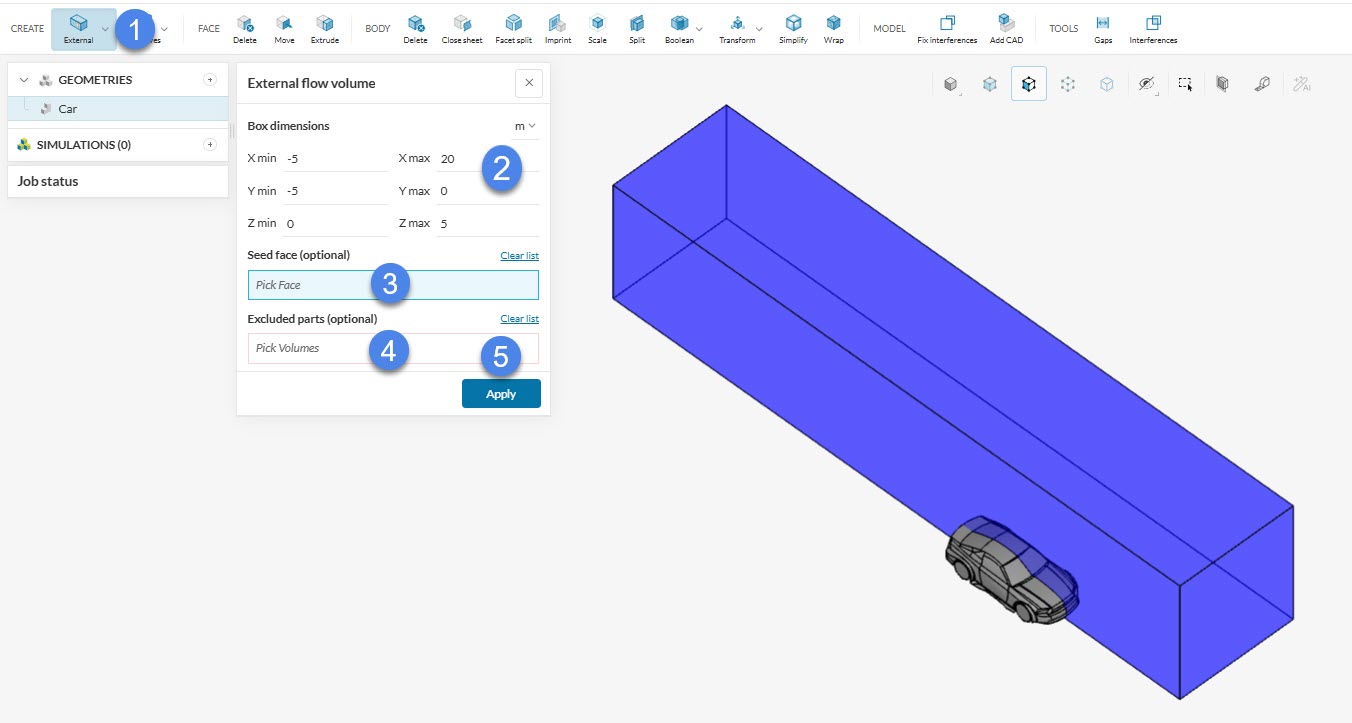
Task: Clear list for Excluded parts
Action: (x=519, y=319)
